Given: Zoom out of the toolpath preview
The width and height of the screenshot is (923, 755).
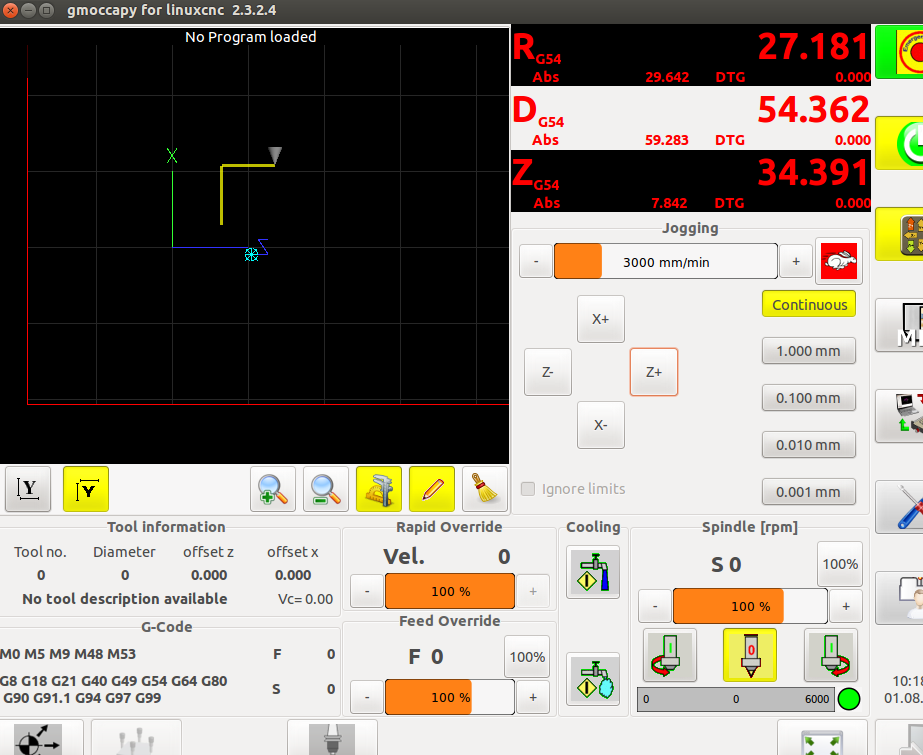Looking at the screenshot, I should click(x=326, y=489).
